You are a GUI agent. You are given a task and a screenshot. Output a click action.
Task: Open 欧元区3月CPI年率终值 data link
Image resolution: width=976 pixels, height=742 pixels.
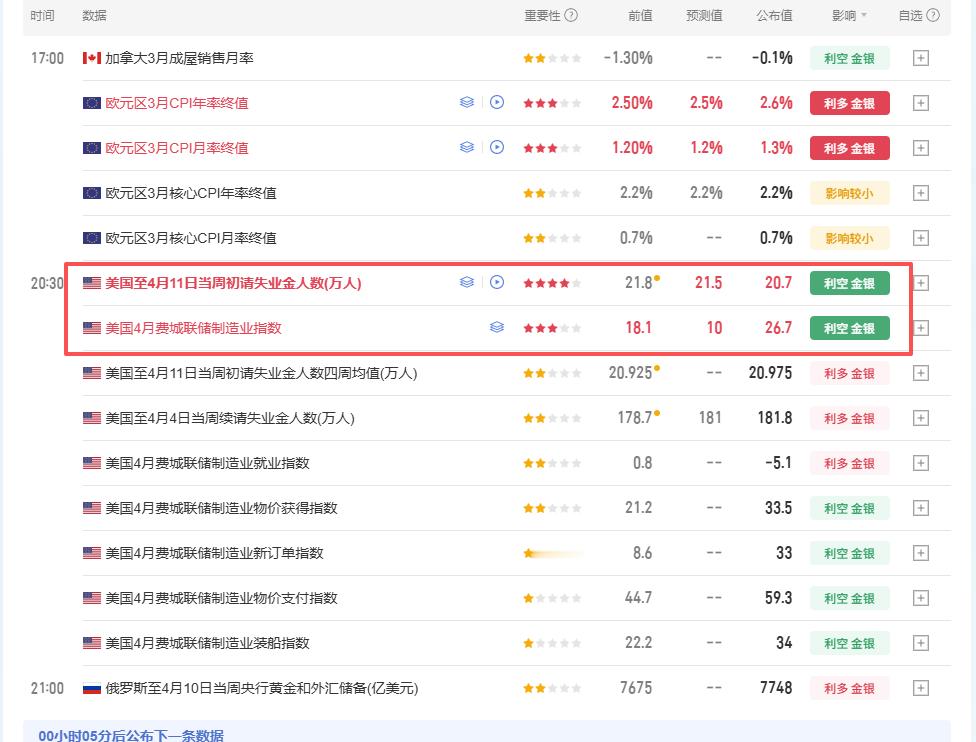(177, 103)
